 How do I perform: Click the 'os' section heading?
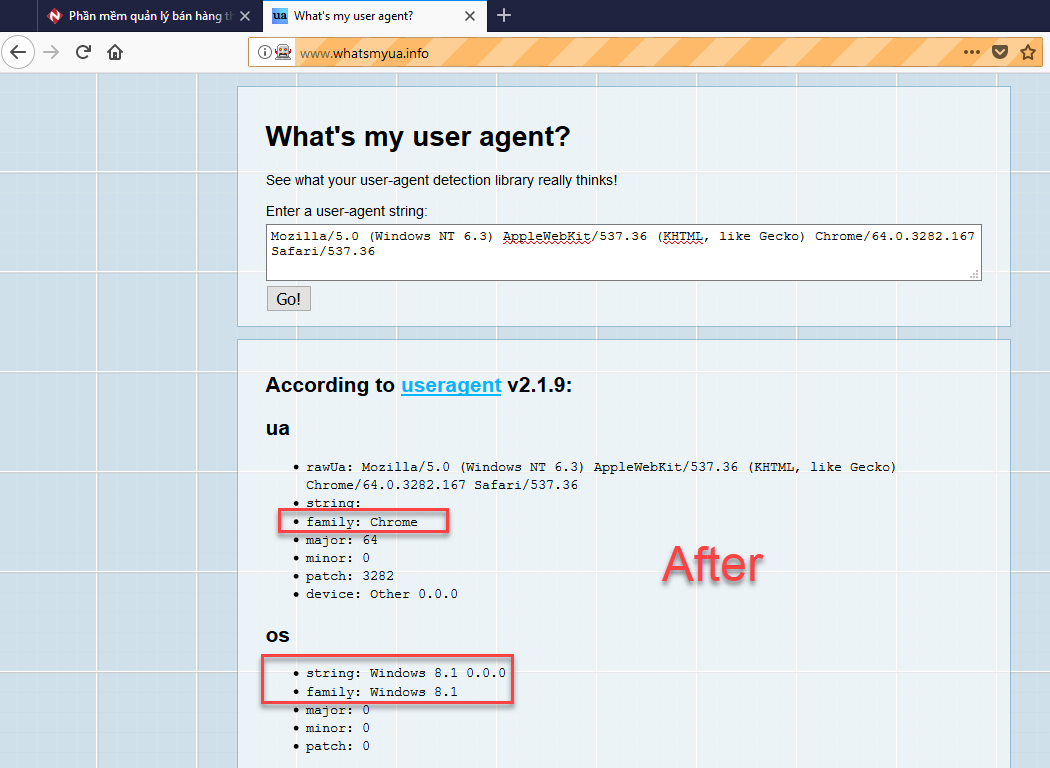[277, 635]
